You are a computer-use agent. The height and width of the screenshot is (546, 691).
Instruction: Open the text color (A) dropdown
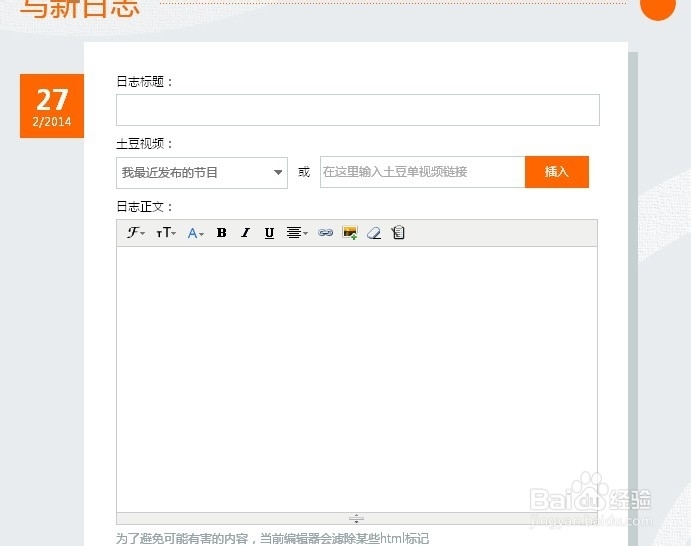pos(196,233)
